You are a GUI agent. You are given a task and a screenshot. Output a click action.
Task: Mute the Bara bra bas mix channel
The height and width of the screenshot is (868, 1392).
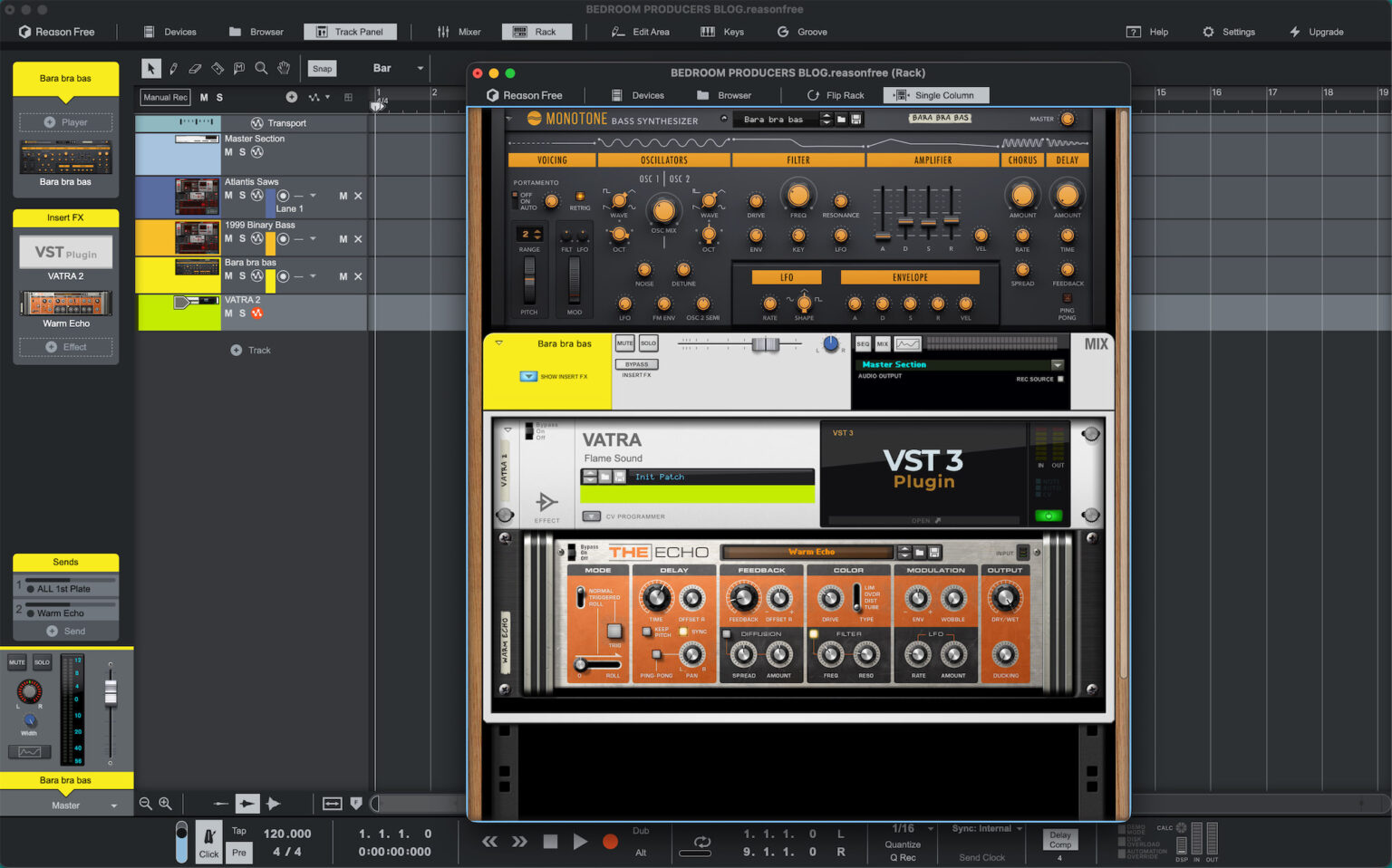(x=624, y=343)
